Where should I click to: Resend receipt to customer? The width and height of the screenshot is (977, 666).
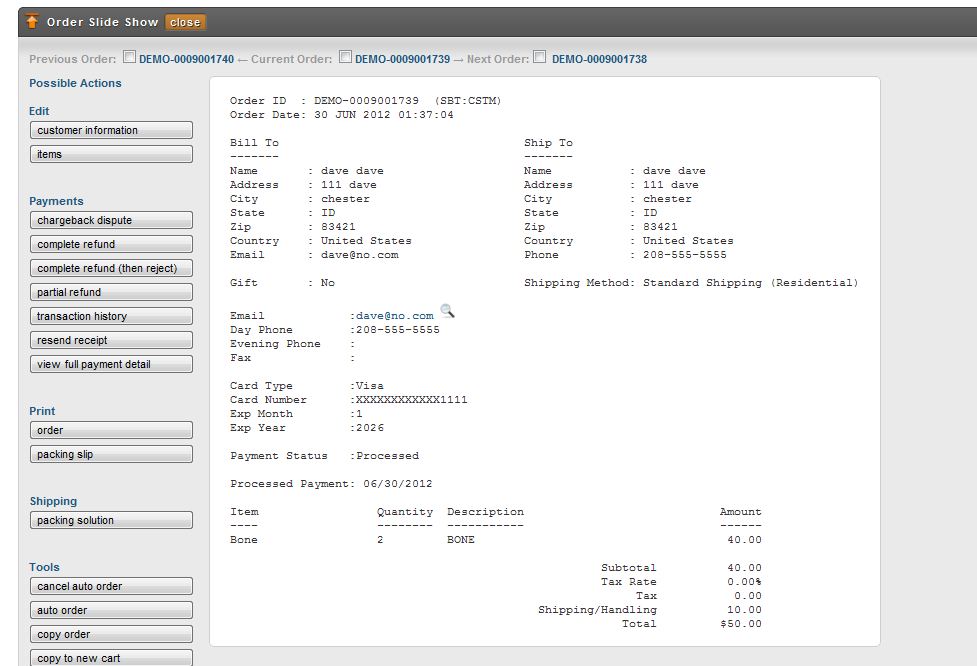coord(112,340)
